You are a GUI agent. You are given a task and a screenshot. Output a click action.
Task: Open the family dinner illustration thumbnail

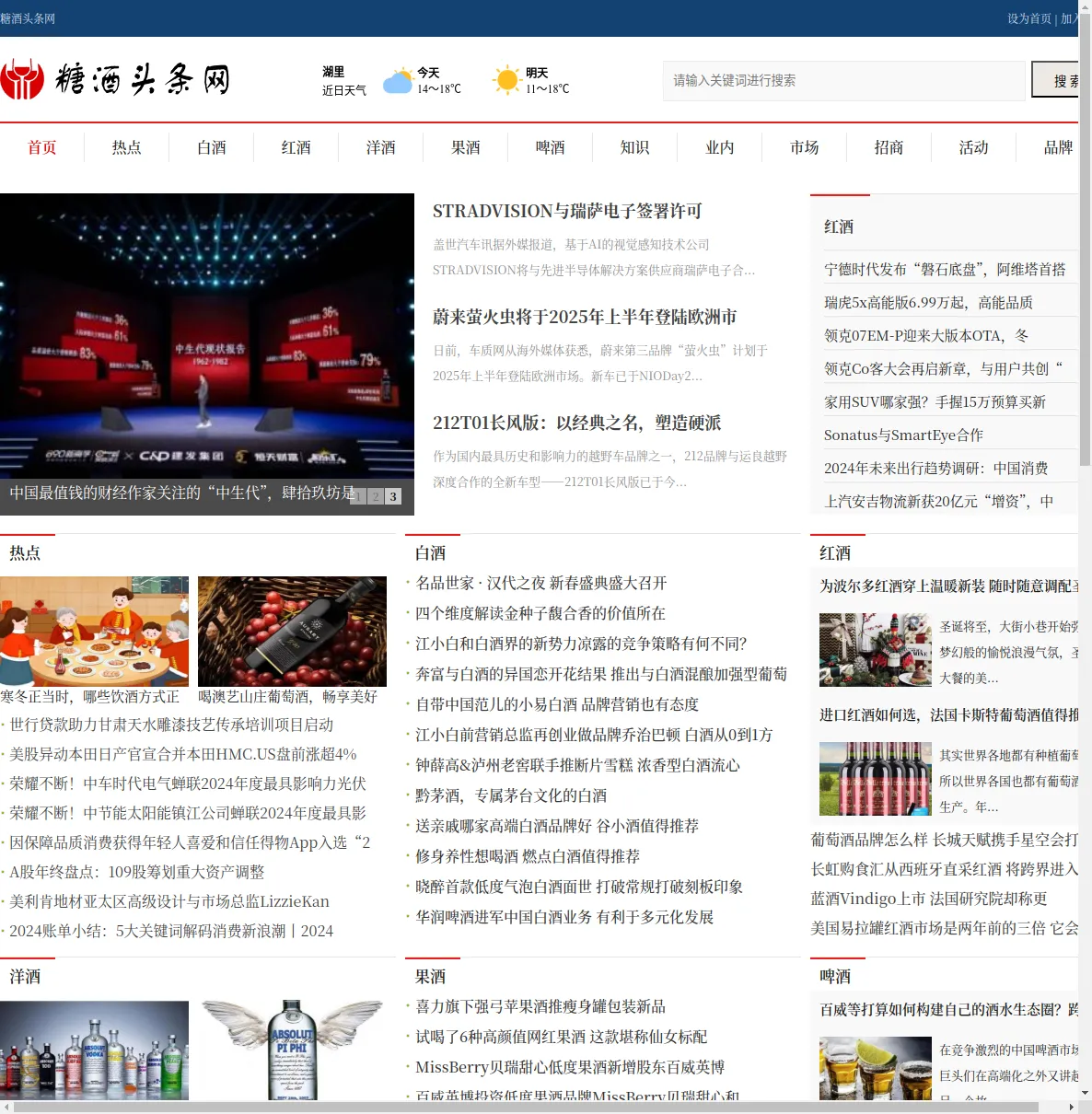[x=94, y=632]
